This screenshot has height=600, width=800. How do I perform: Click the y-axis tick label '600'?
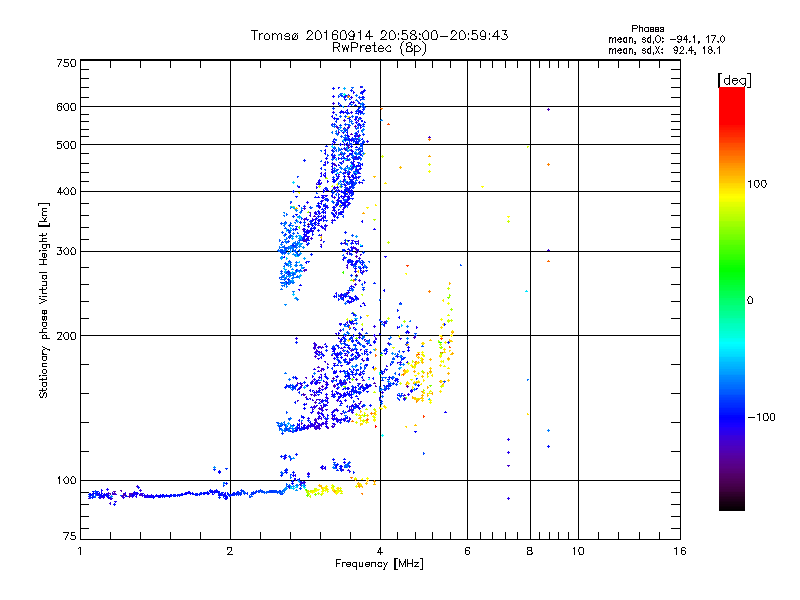pyautogui.click(x=66, y=107)
